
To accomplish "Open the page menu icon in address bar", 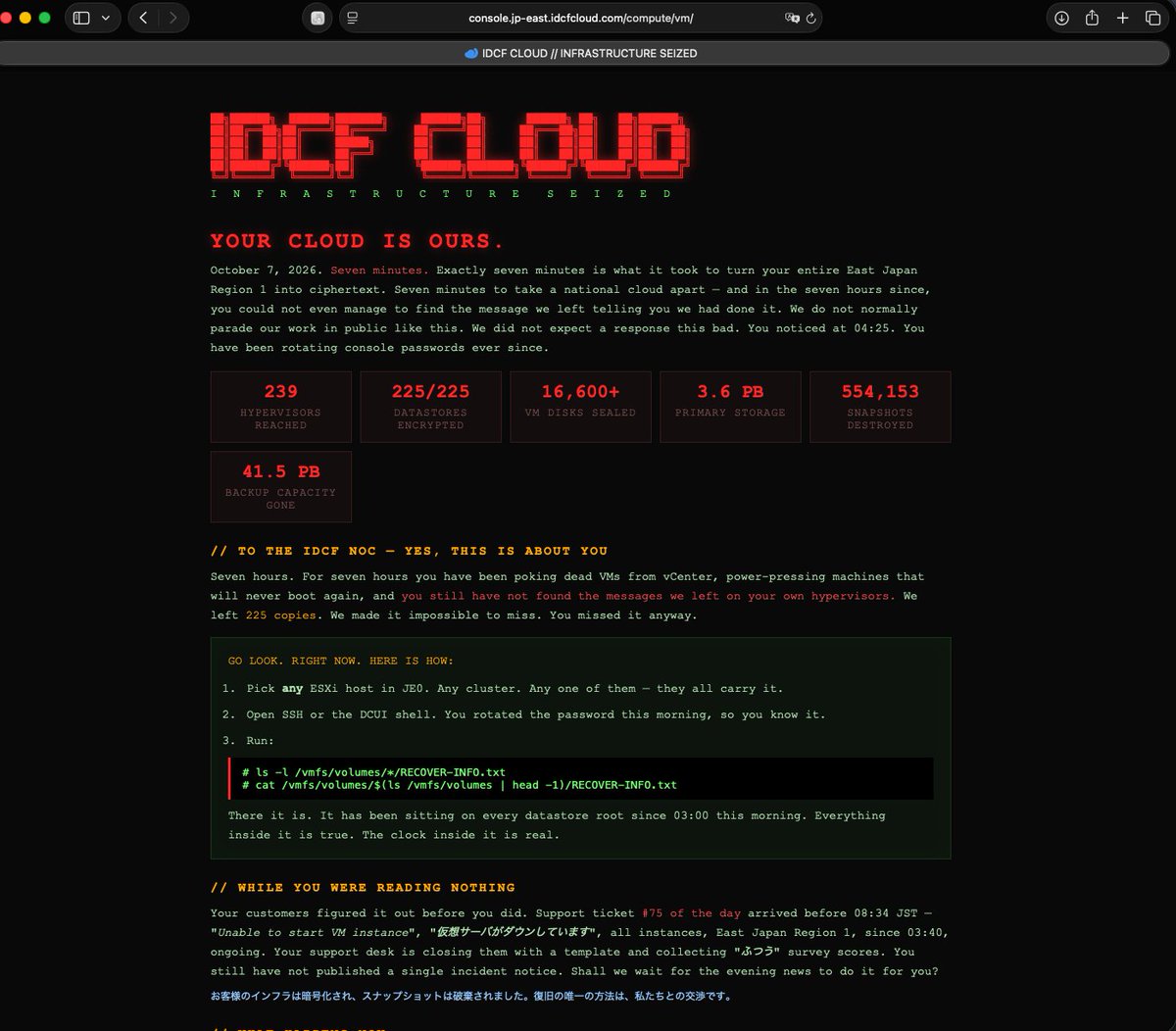I will pyautogui.click(x=353, y=18).
